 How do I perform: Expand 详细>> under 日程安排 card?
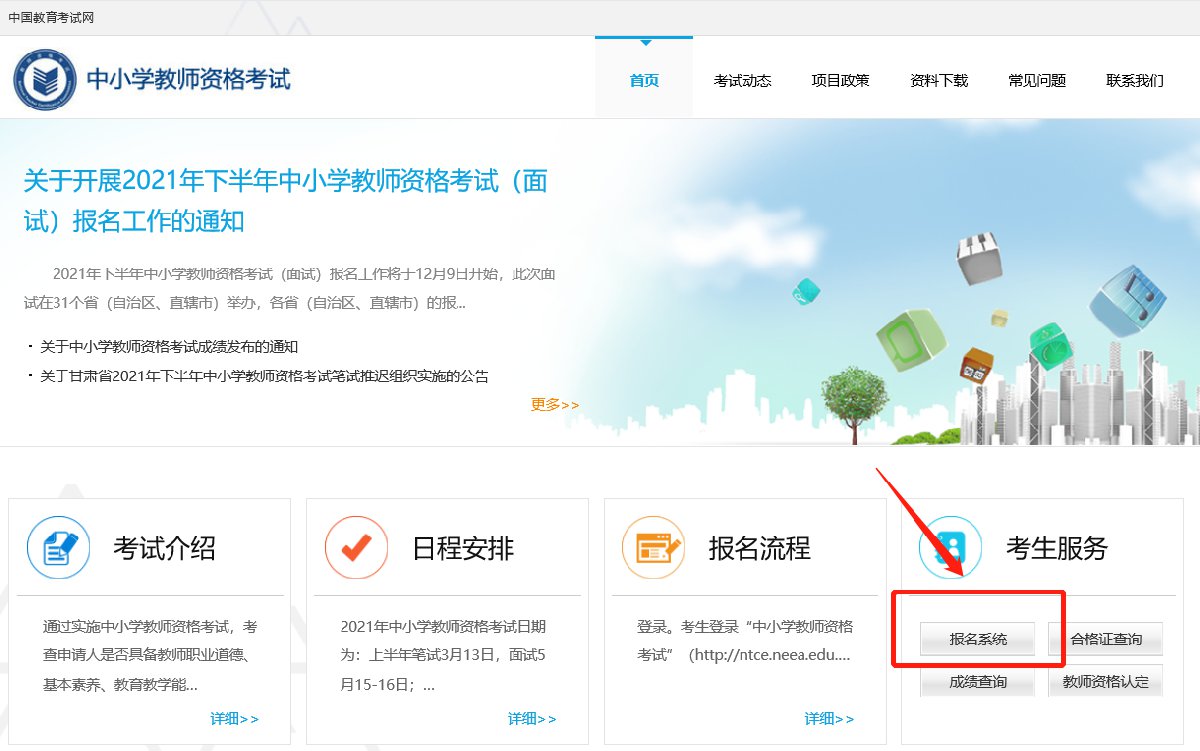532,719
